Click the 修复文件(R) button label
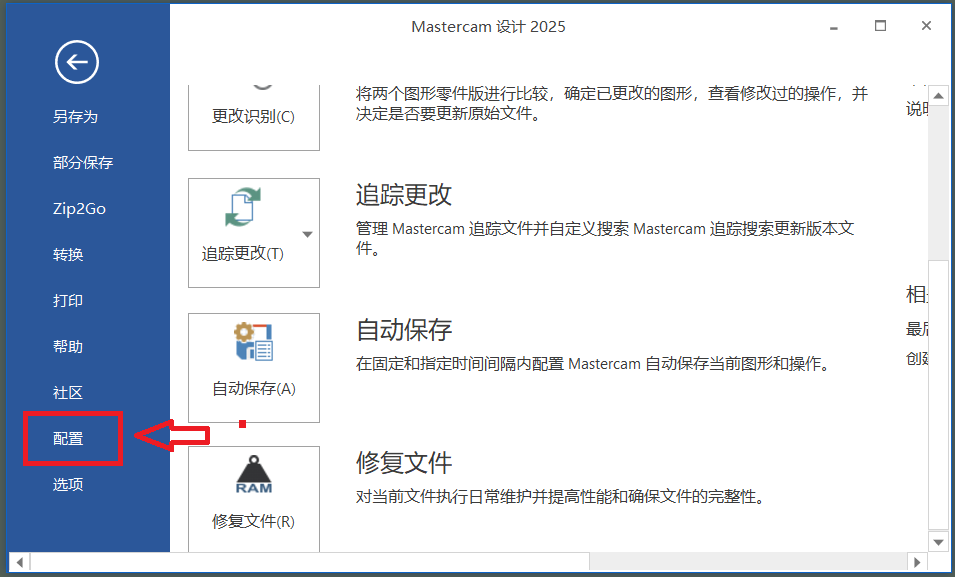 (x=253, y=522)
